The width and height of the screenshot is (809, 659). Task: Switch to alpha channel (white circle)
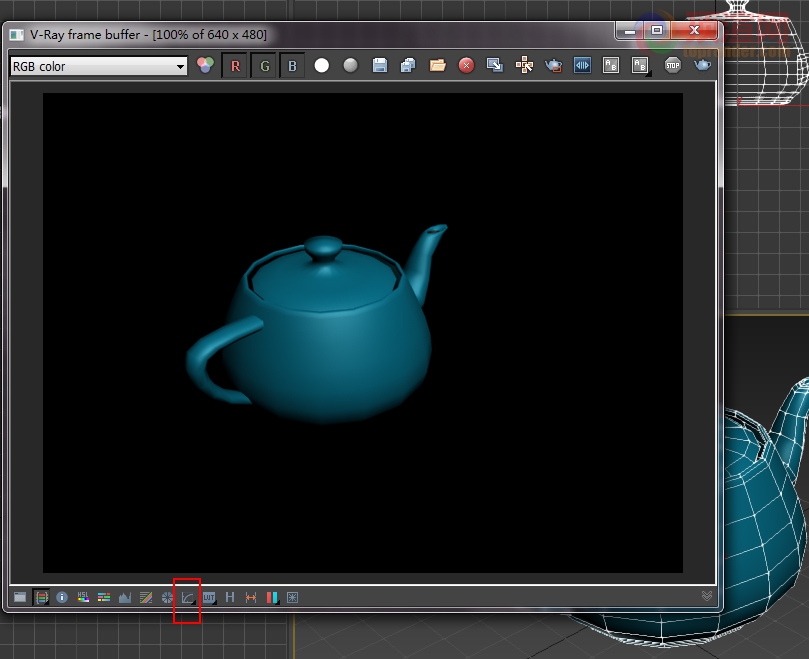point(321,66)
